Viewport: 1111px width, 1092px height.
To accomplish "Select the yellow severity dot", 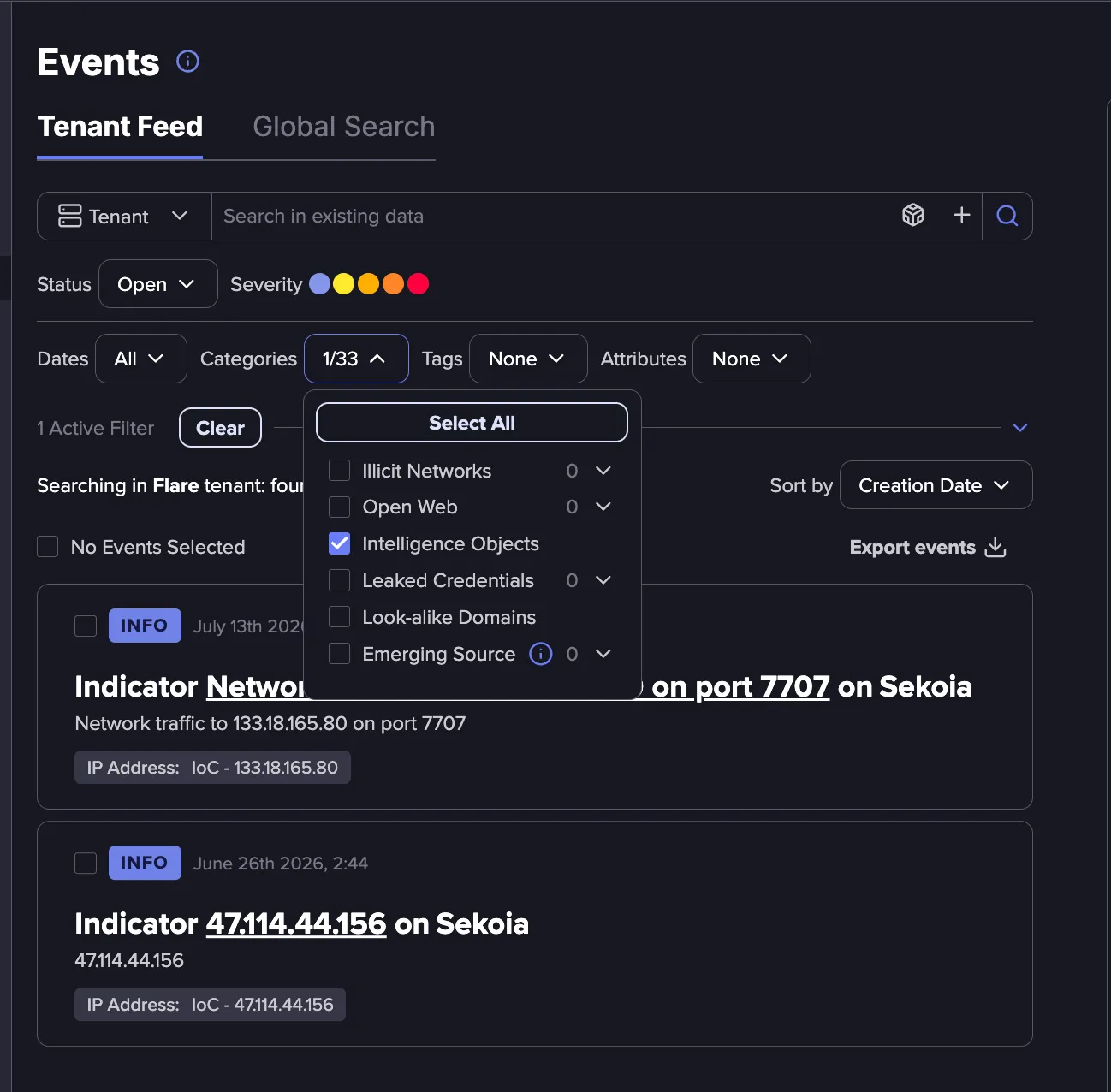I will 343,284.
